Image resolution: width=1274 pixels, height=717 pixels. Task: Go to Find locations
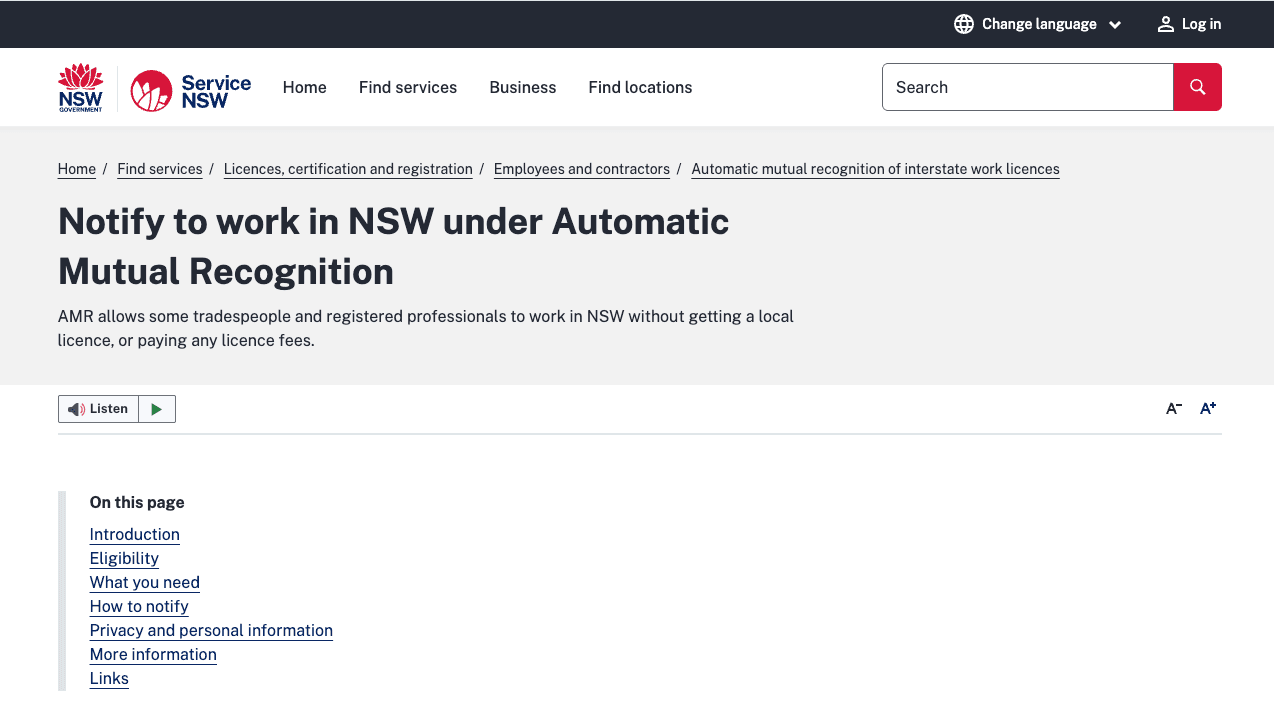(x=640, y=87)
